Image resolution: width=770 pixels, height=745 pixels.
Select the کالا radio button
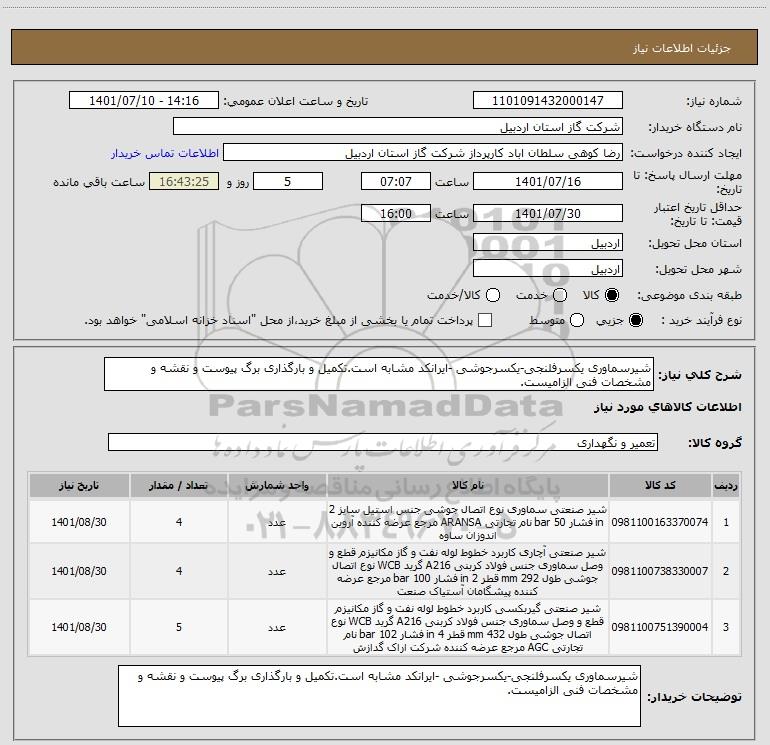pyautogui.click(x=612, y=295)
